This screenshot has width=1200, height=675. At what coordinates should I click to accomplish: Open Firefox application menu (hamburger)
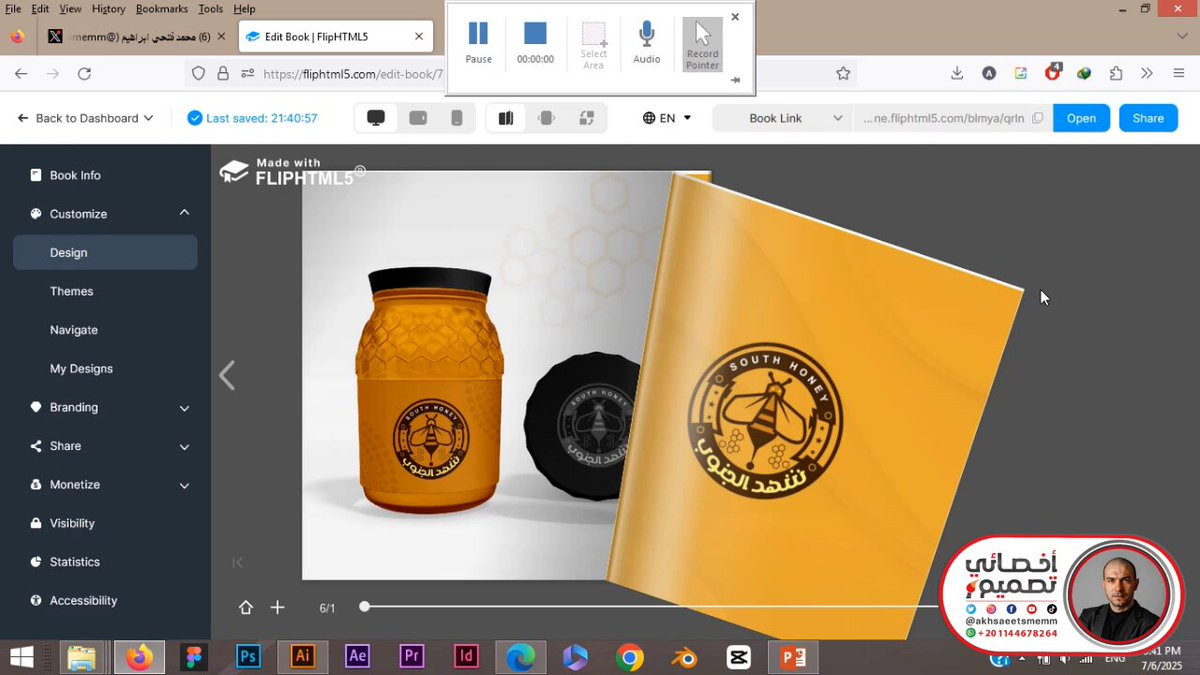click(1177, 73)
